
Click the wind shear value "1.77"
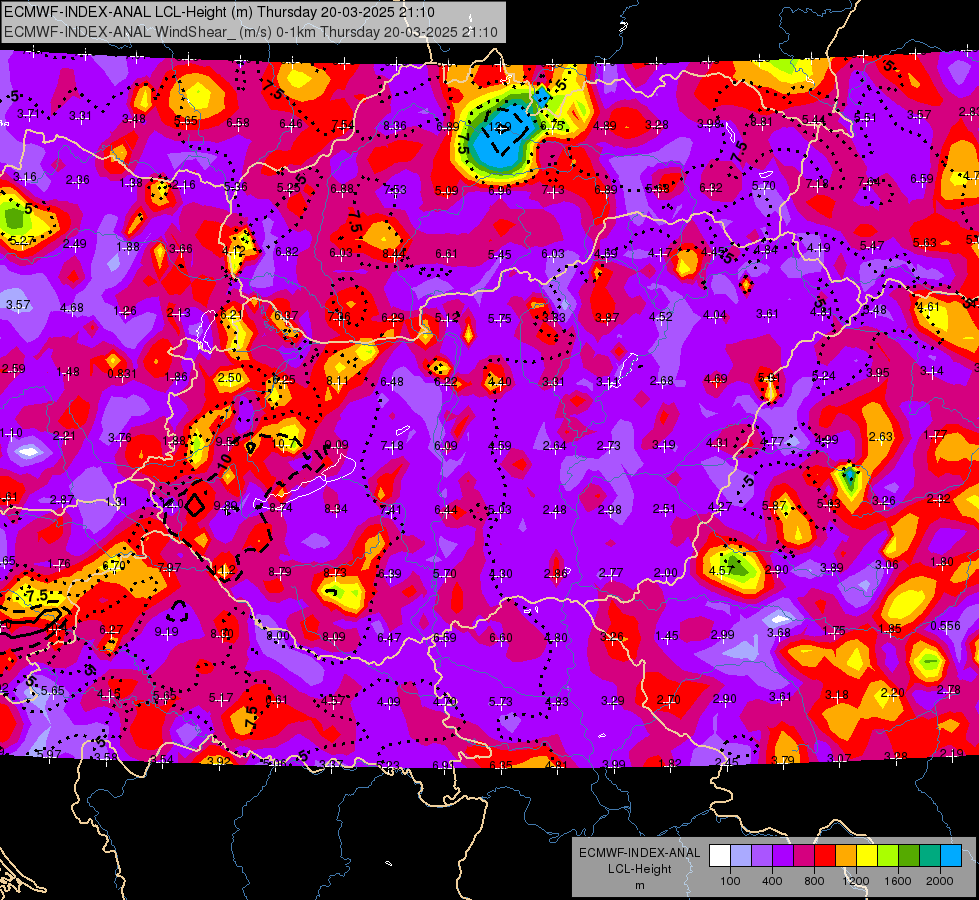tap(935, 435)
